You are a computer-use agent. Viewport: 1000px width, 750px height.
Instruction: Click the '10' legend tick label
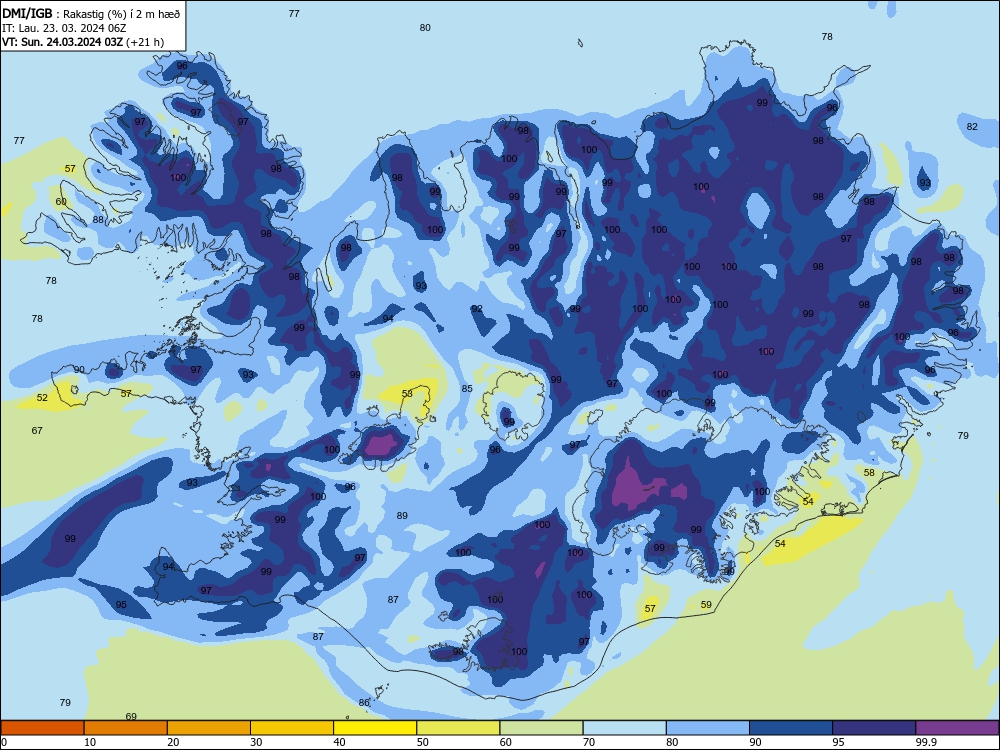coord(90,742)
